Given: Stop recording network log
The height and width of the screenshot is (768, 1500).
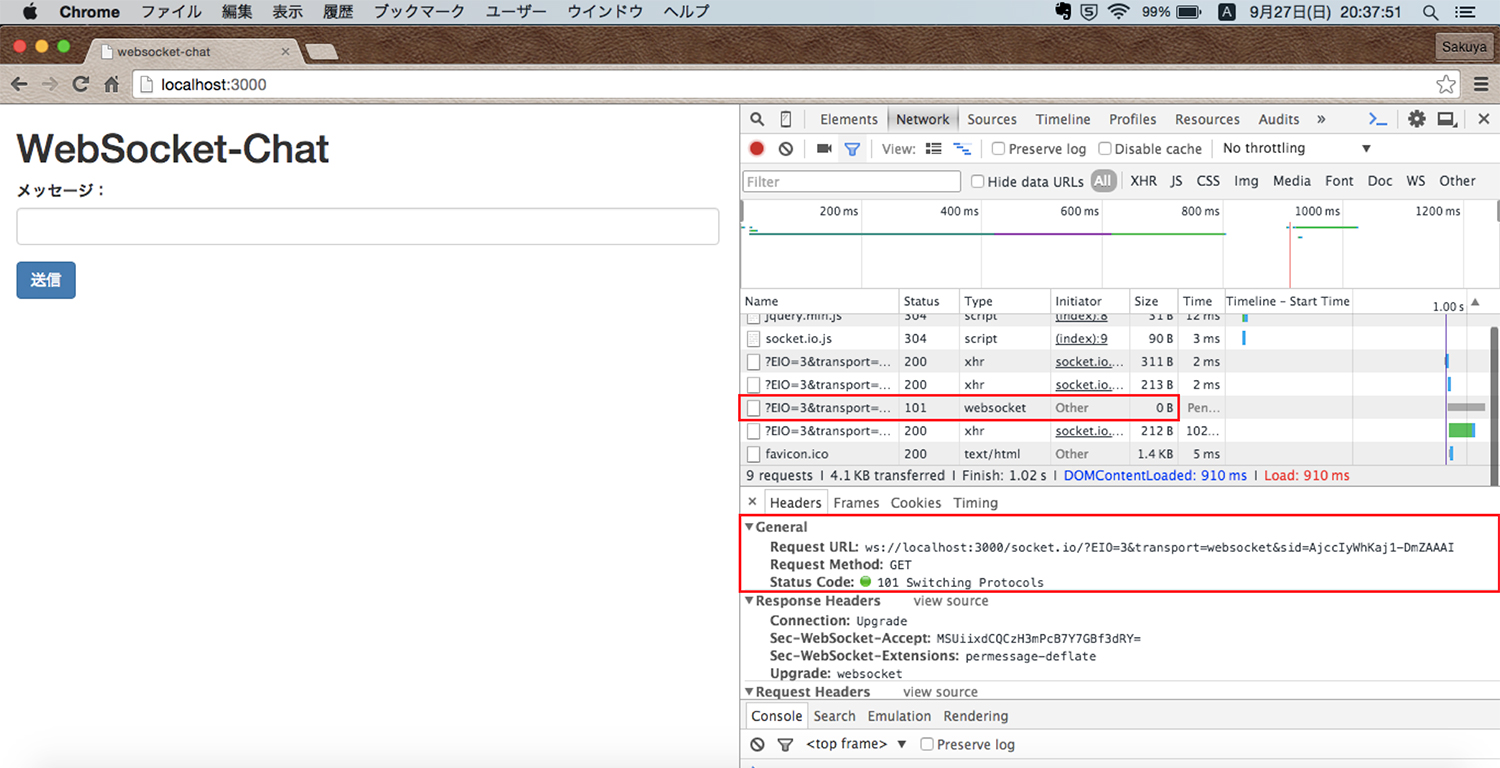Looking at the screenshot, I should point(758,148).
